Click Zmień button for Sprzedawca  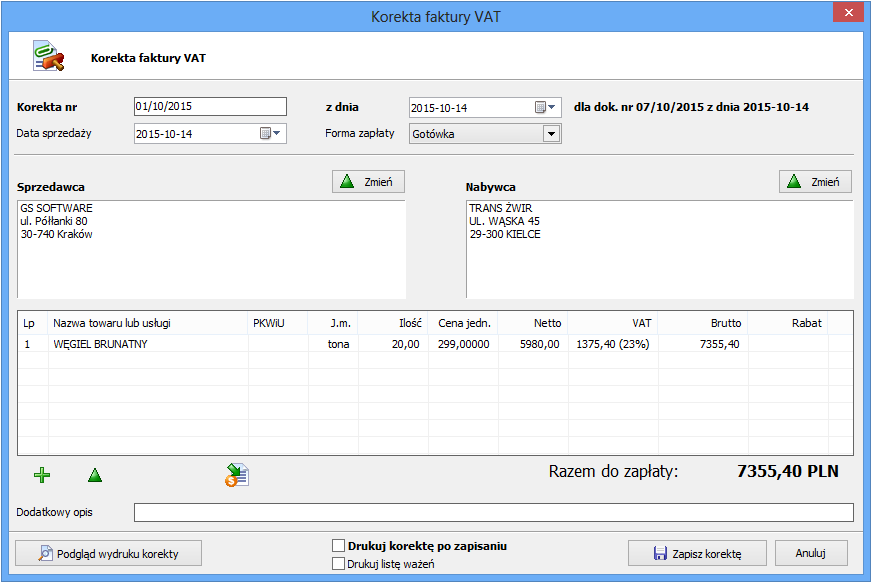[368, 182]
